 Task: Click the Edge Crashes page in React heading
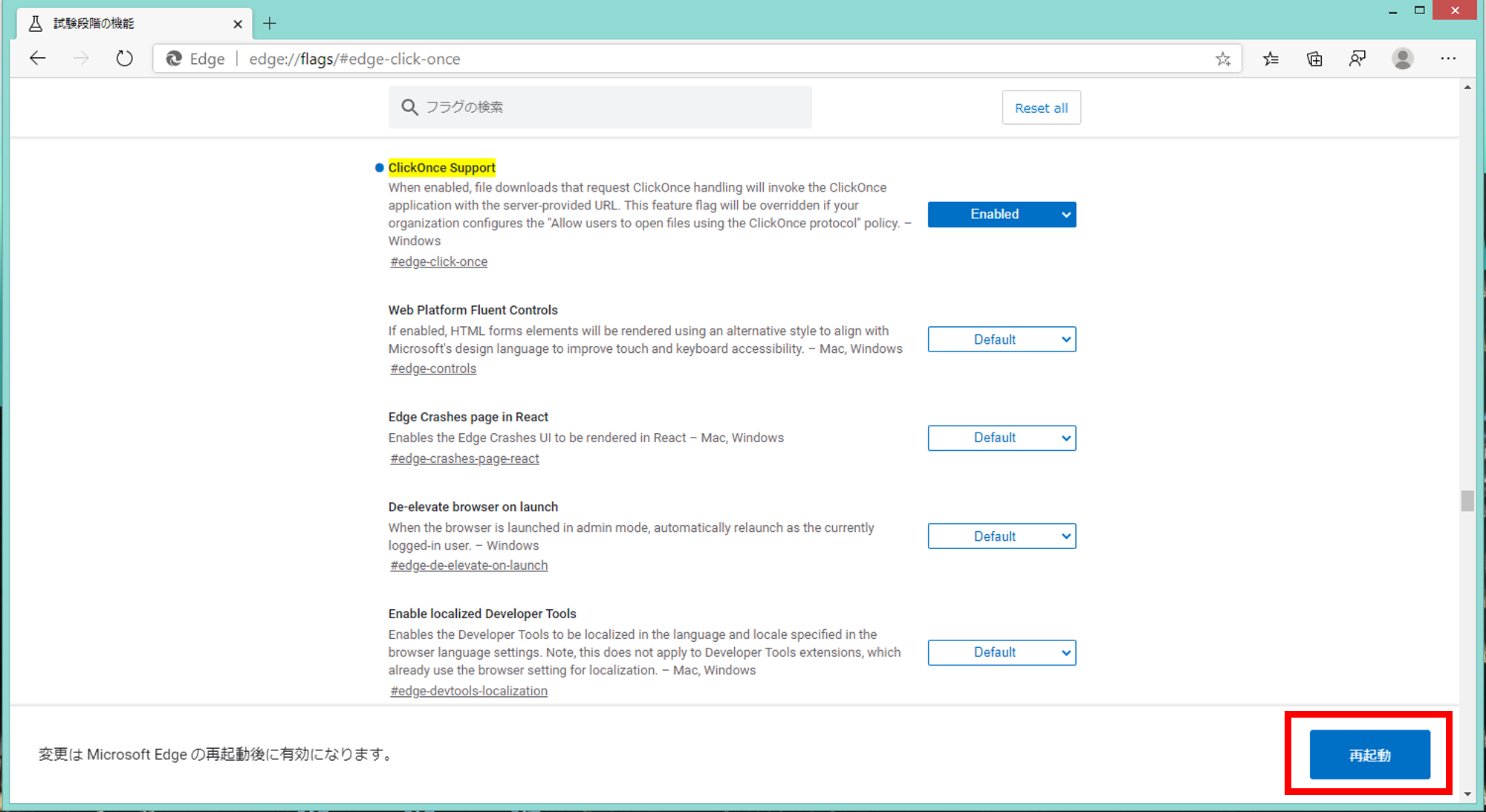pos(468,418)
